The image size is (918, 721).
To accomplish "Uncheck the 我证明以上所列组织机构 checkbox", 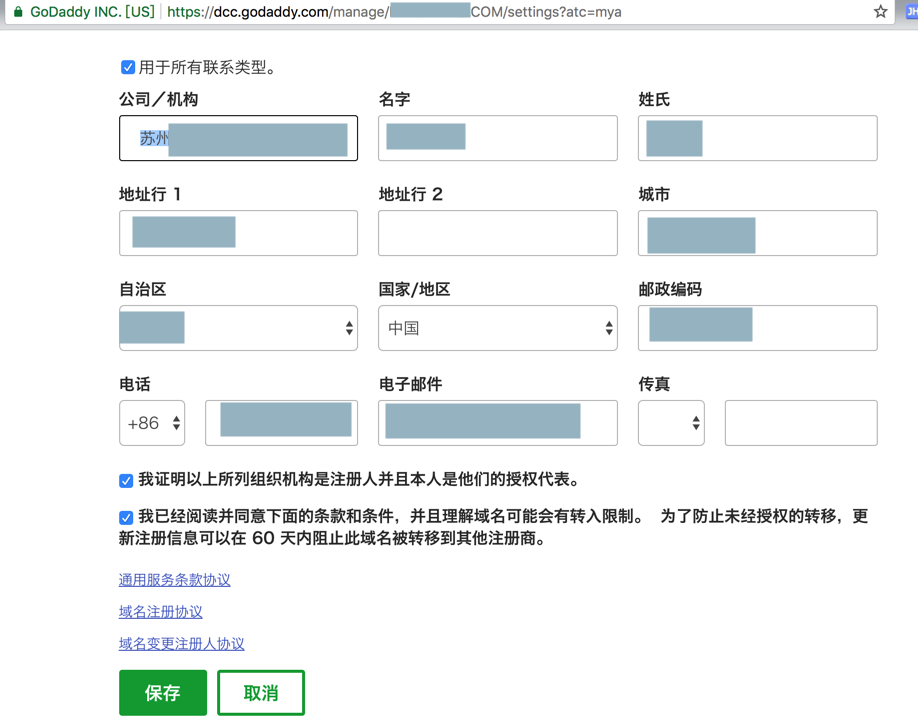I will tap(126, 481).
